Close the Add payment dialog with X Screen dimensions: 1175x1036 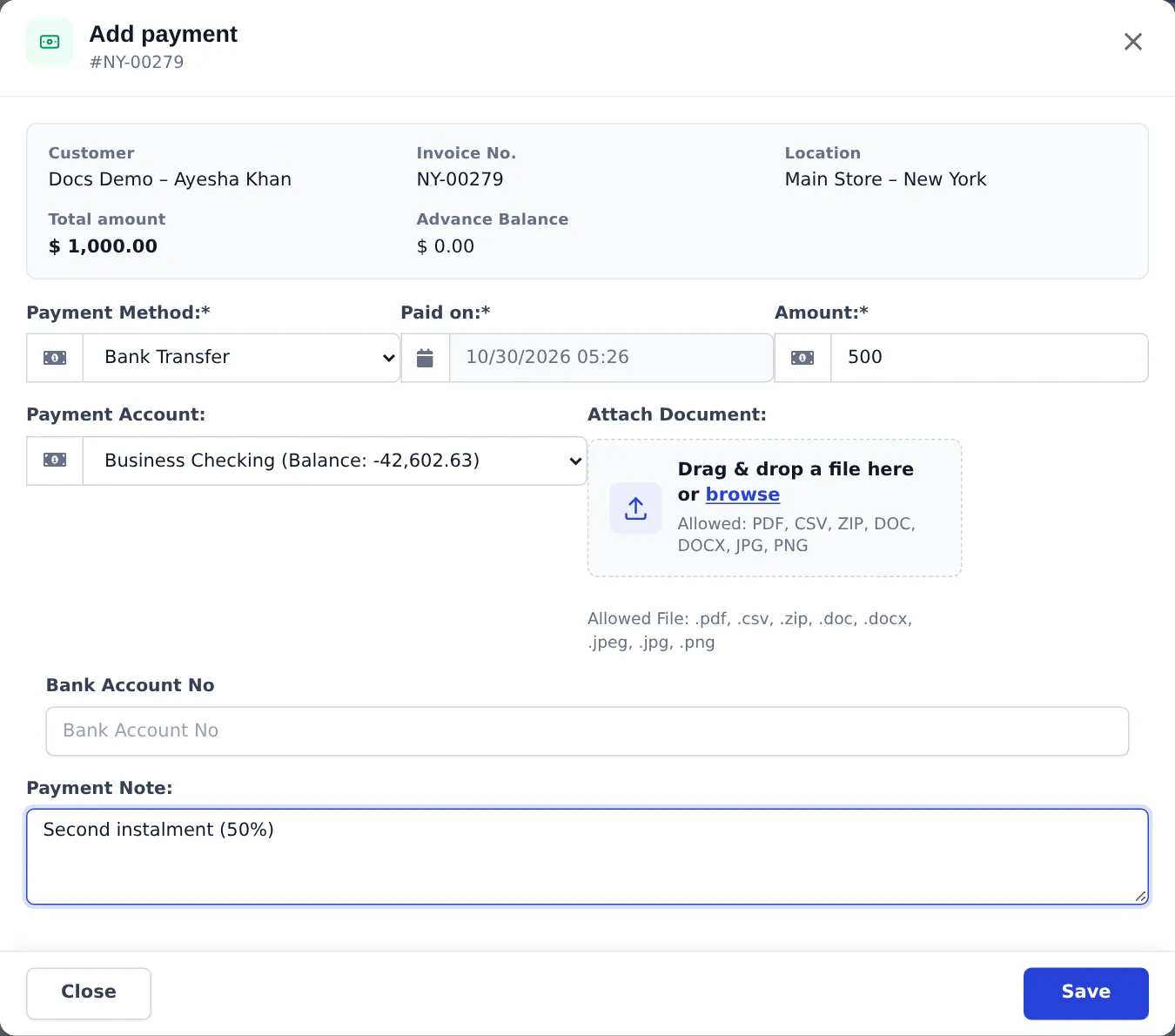(1132, 42)
